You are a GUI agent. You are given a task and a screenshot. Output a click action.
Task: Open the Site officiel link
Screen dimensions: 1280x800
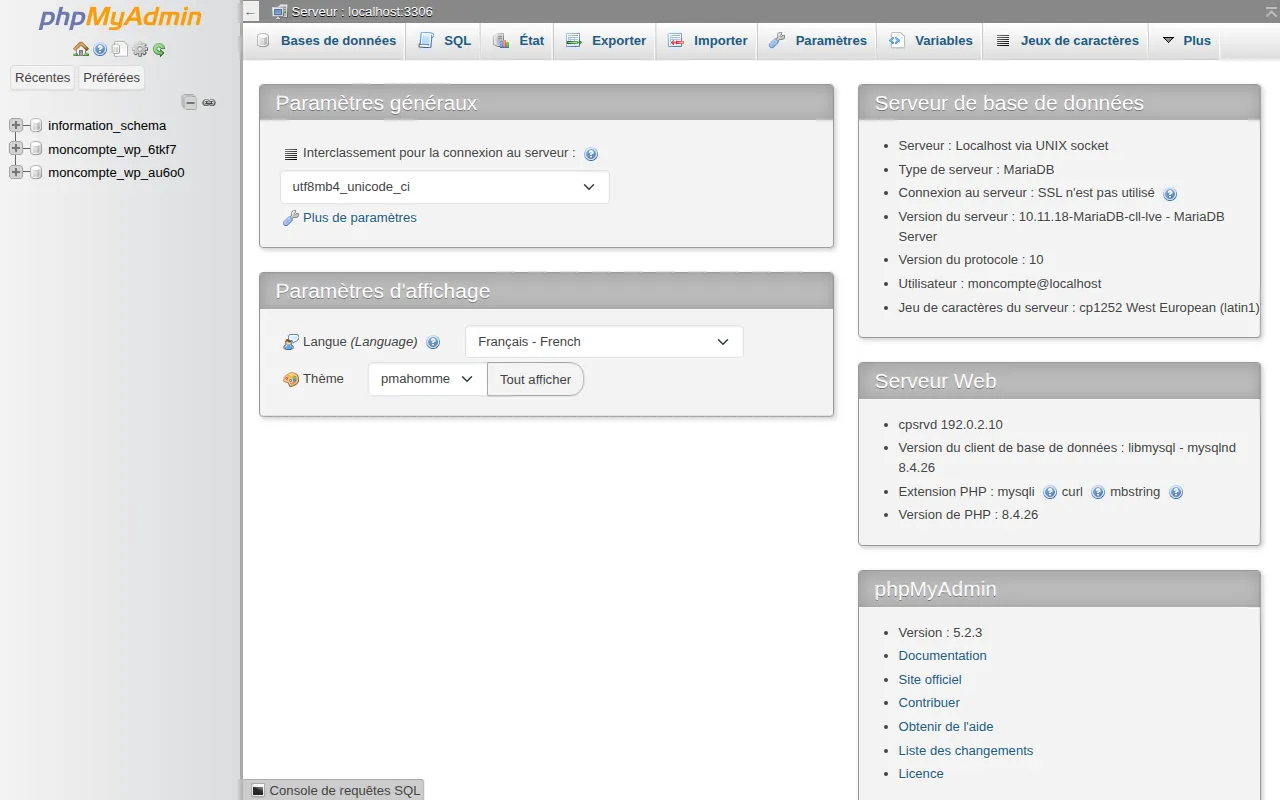930,680
